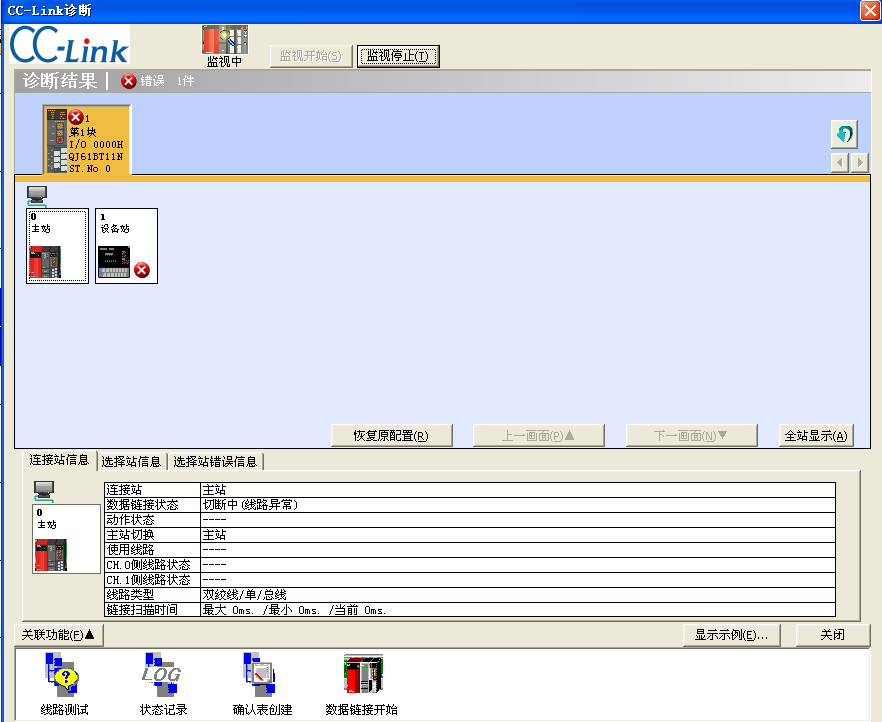Click the 全站显示 show all stations button
882x722 pixels.
816,435
